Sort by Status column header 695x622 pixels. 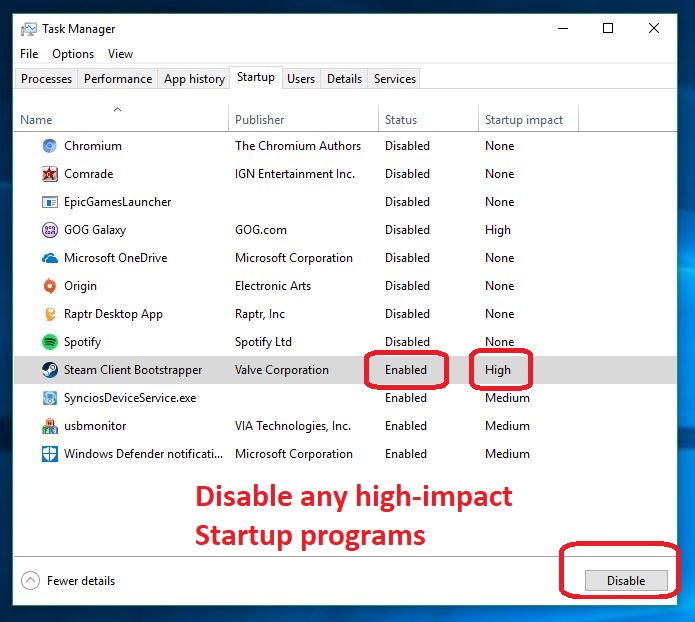pos(401,120)
